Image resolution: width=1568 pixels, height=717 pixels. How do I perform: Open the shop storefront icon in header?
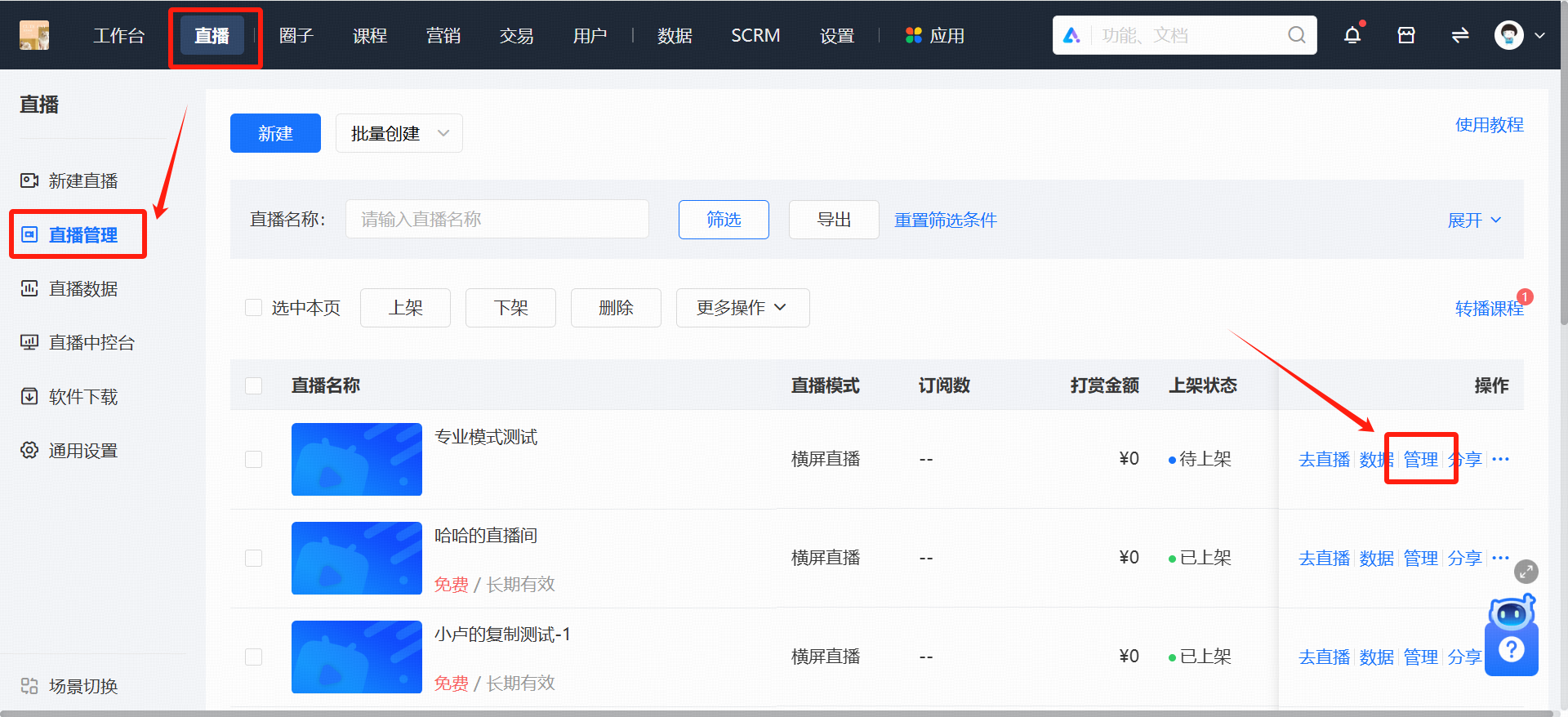click(x=1406, y=35)
